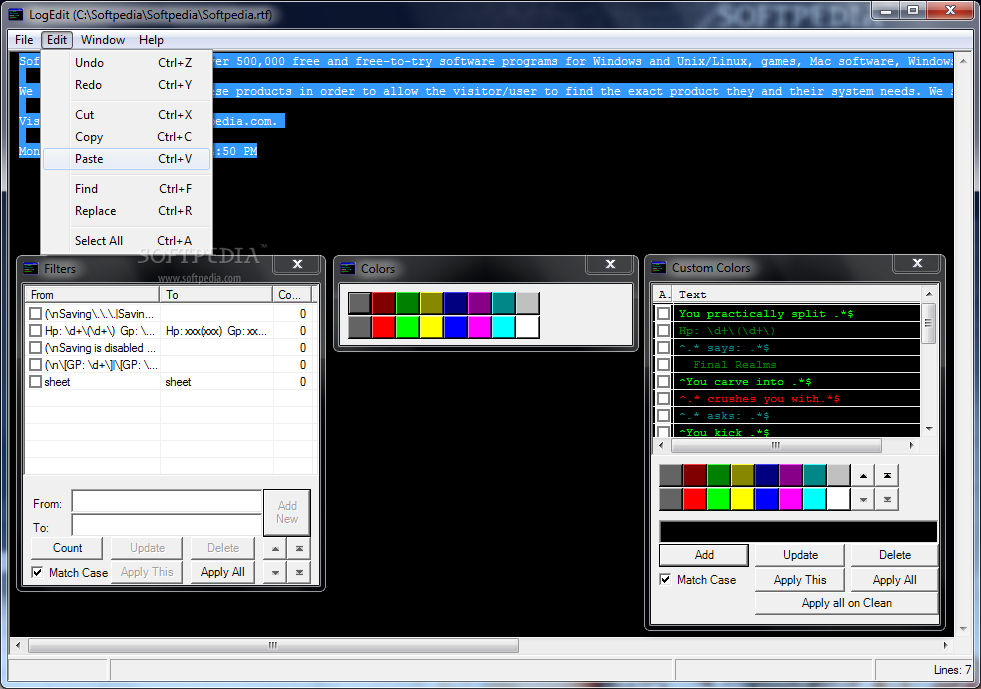Image resolution: width=981 pixels, height=689 pixels.
Task: Open the File menu
Action: [24, 39]
